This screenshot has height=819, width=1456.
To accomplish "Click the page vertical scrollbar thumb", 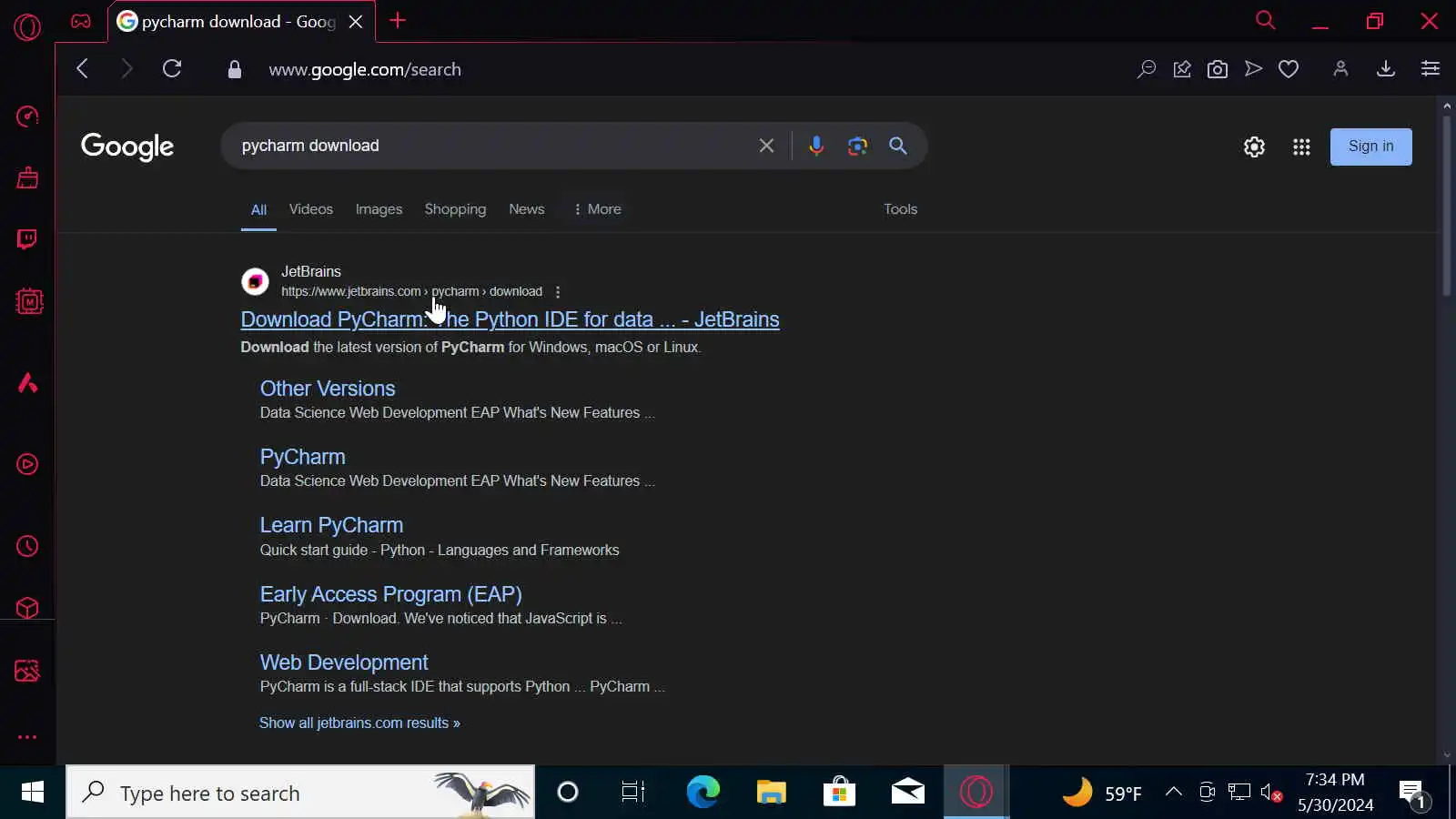I will (x=1447, y=205).
